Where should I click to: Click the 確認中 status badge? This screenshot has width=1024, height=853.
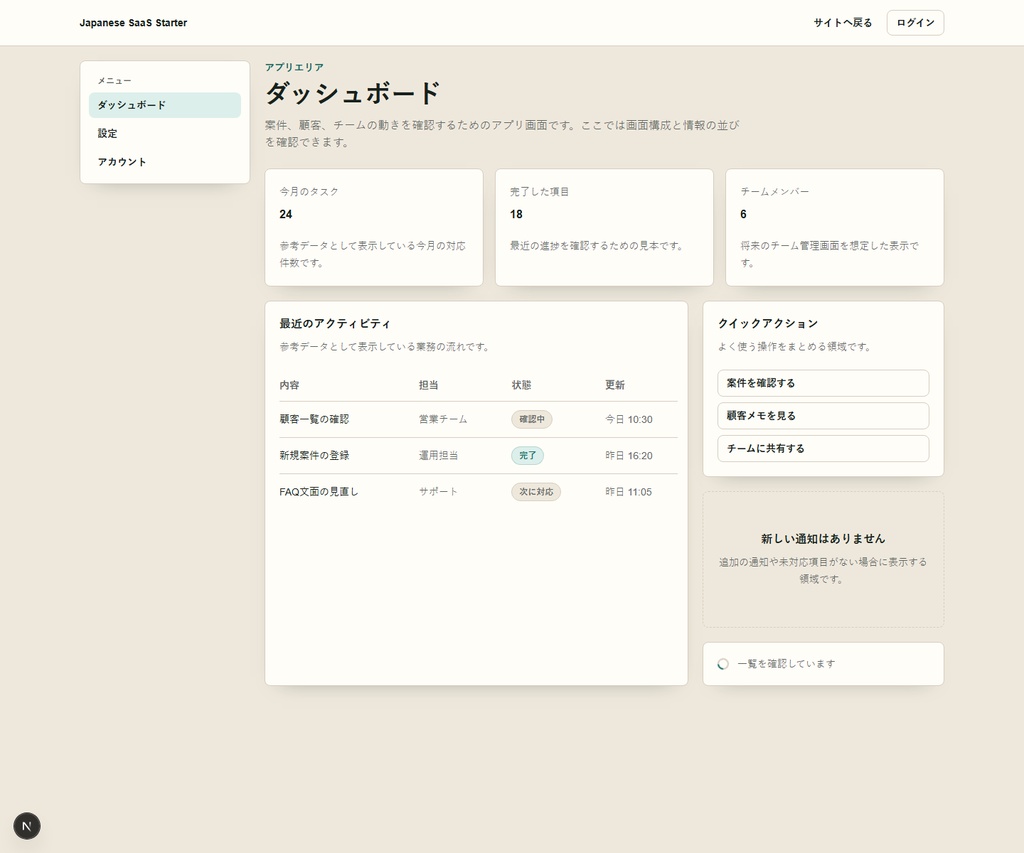pyautogui.click(x=532, y=419)
